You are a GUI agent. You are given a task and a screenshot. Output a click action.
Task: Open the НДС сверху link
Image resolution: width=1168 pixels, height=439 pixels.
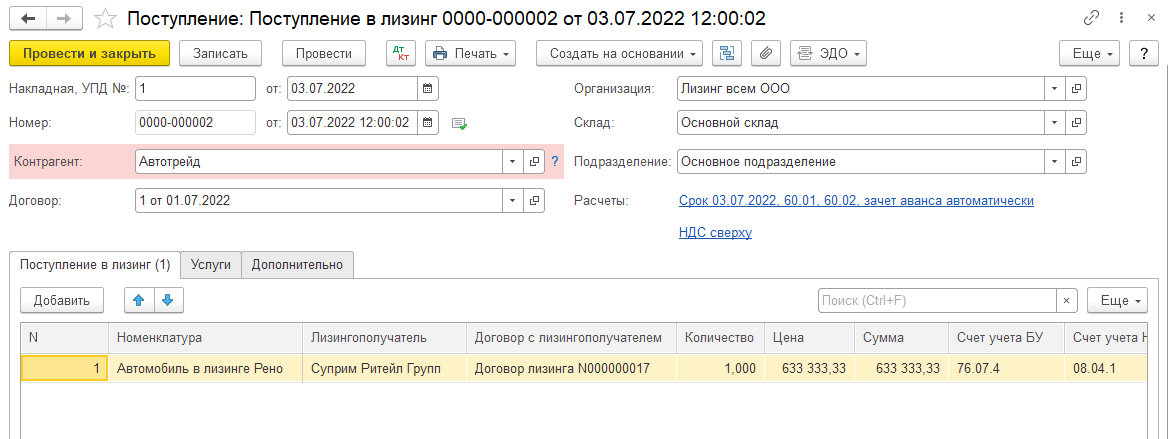tap(714, 233)
